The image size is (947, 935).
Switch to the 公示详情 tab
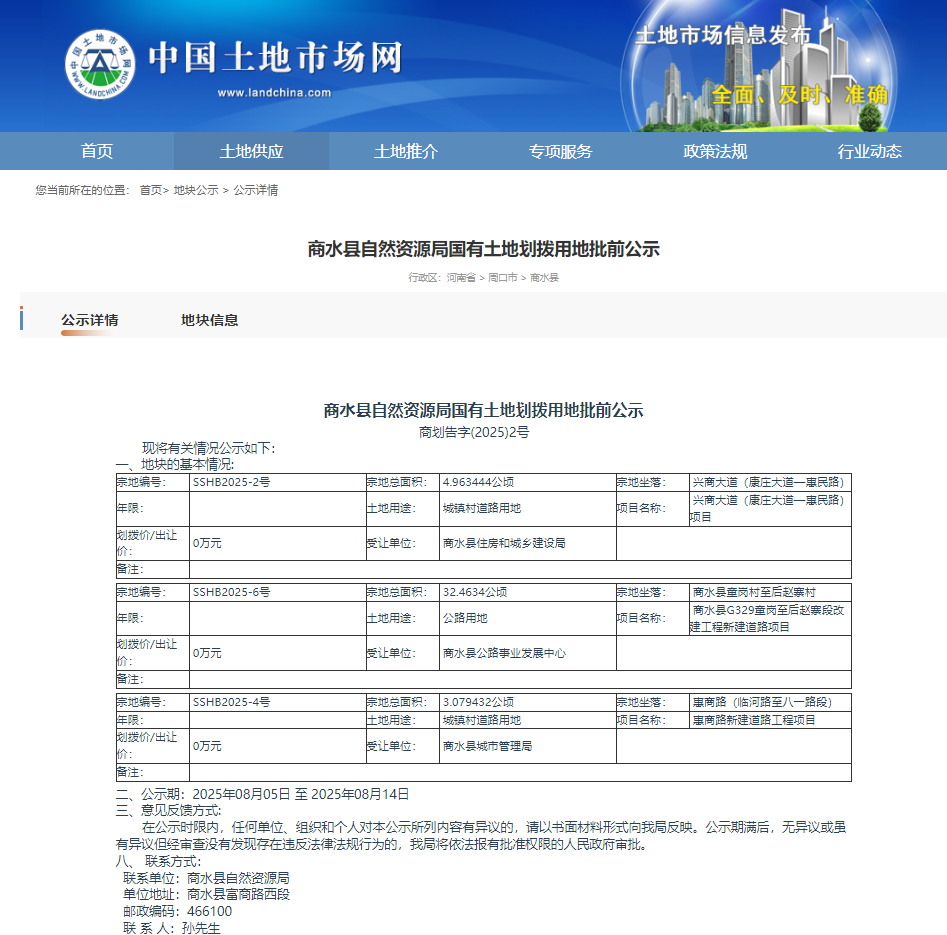click(90, 320)
